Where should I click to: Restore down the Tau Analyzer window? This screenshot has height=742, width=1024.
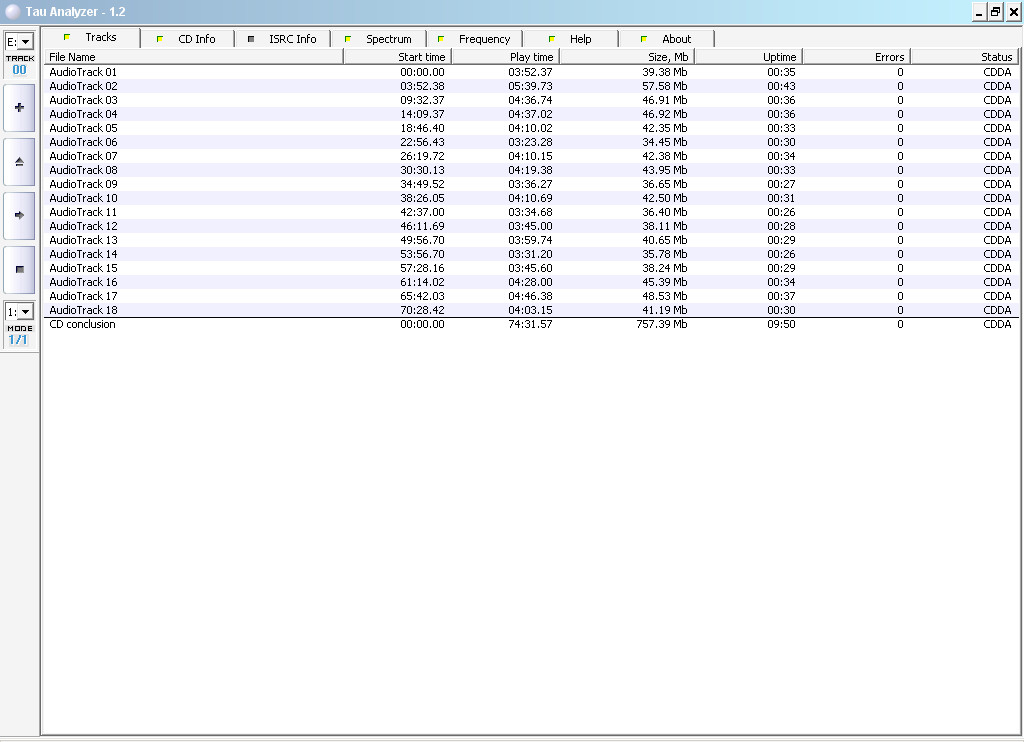click(x=996, y=12)
